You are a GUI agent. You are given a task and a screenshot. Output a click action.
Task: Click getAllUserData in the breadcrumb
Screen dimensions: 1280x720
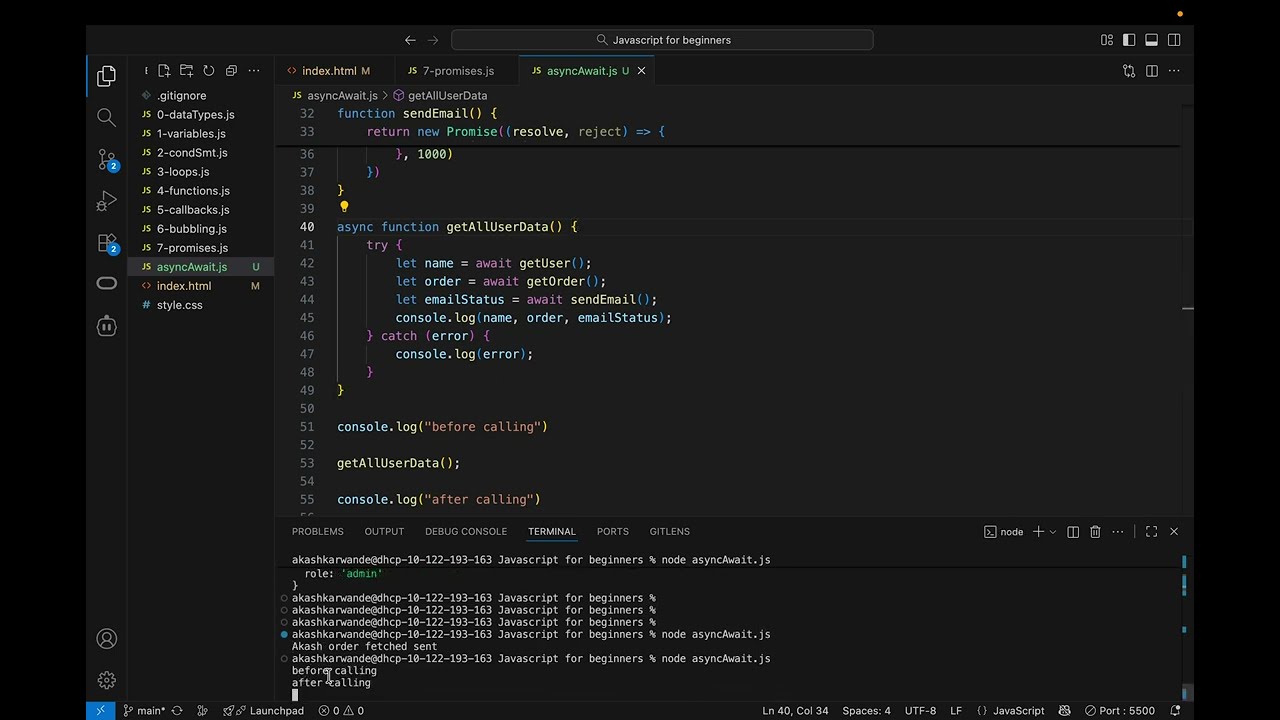(x=447, y=95)
